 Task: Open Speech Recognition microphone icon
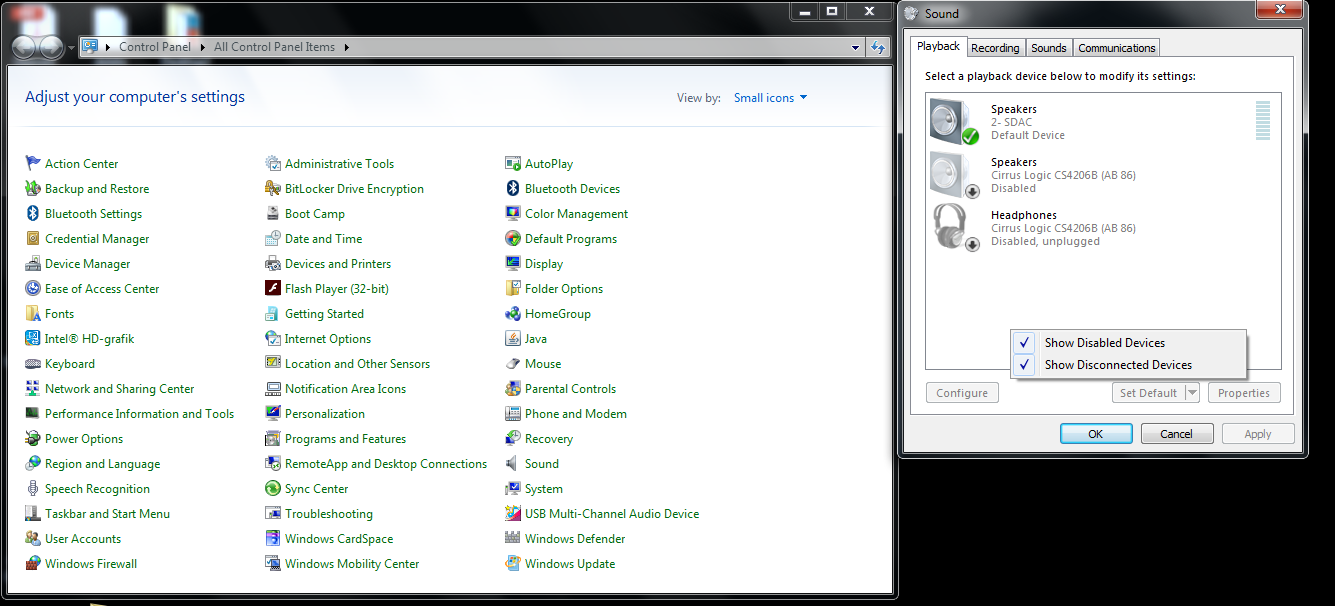pos(33,489)
